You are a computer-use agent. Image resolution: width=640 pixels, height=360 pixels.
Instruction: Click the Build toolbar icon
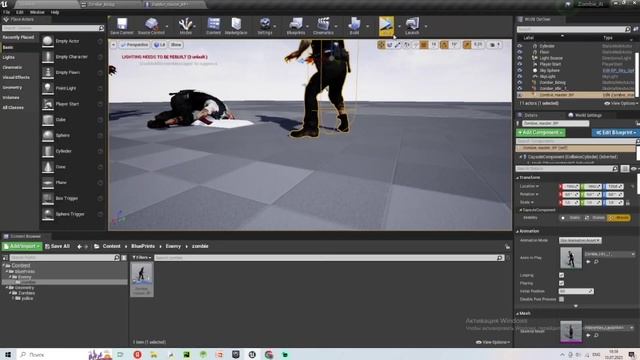pyautogui.click(x=354, y=26)
